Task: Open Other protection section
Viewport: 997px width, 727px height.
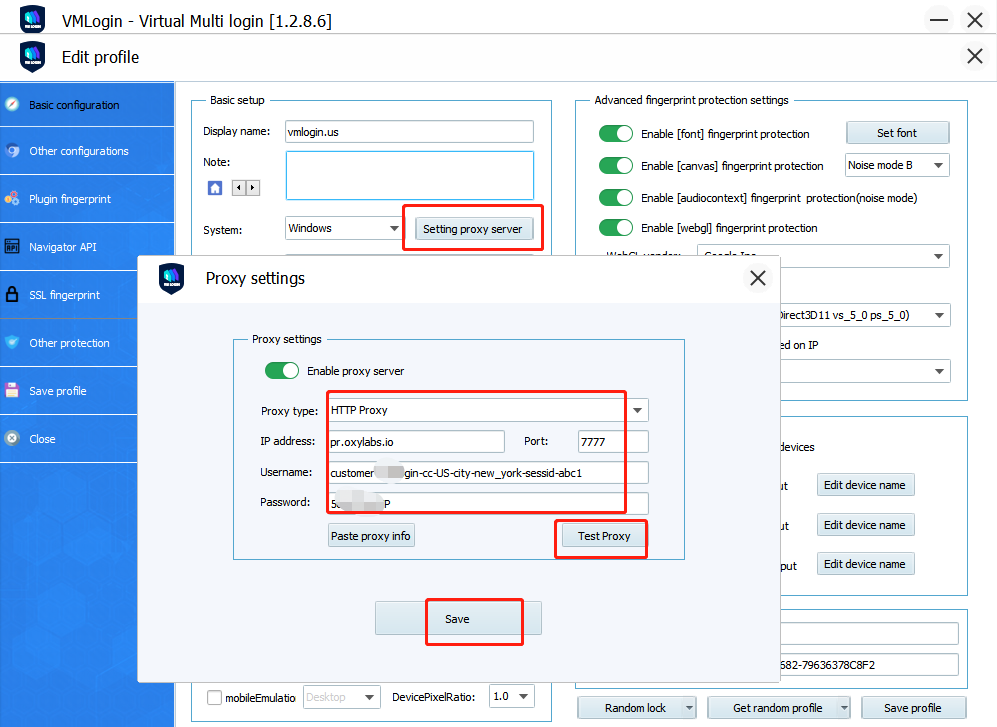Action: (x=69, y=343)
